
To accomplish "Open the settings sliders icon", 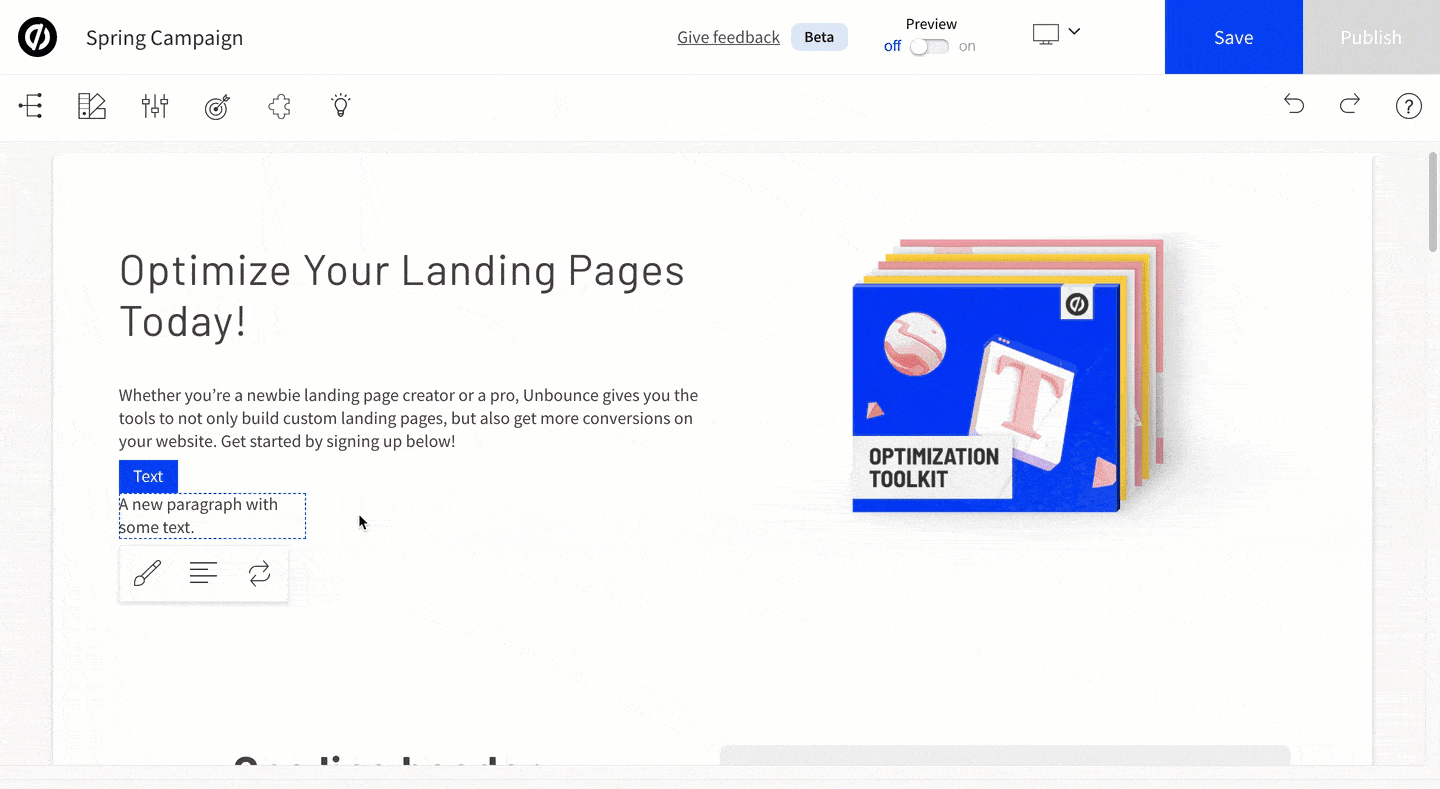I will pyautogui.click(x=155, y=106).
